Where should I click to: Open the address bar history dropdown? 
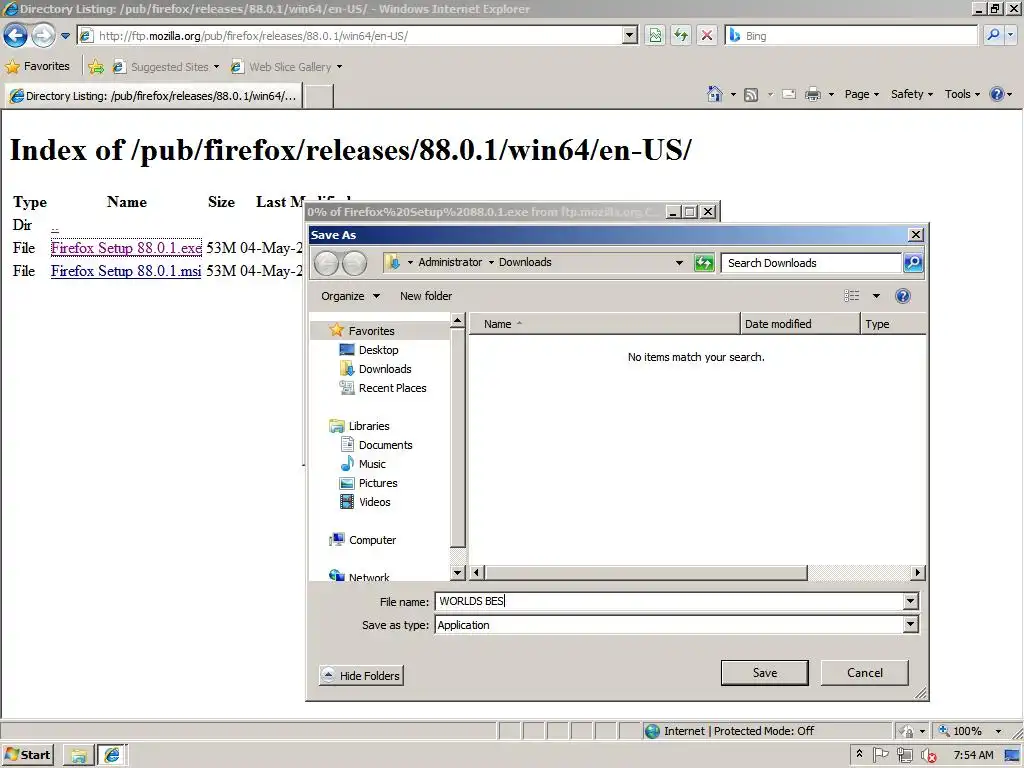click(x=630, y=35)
